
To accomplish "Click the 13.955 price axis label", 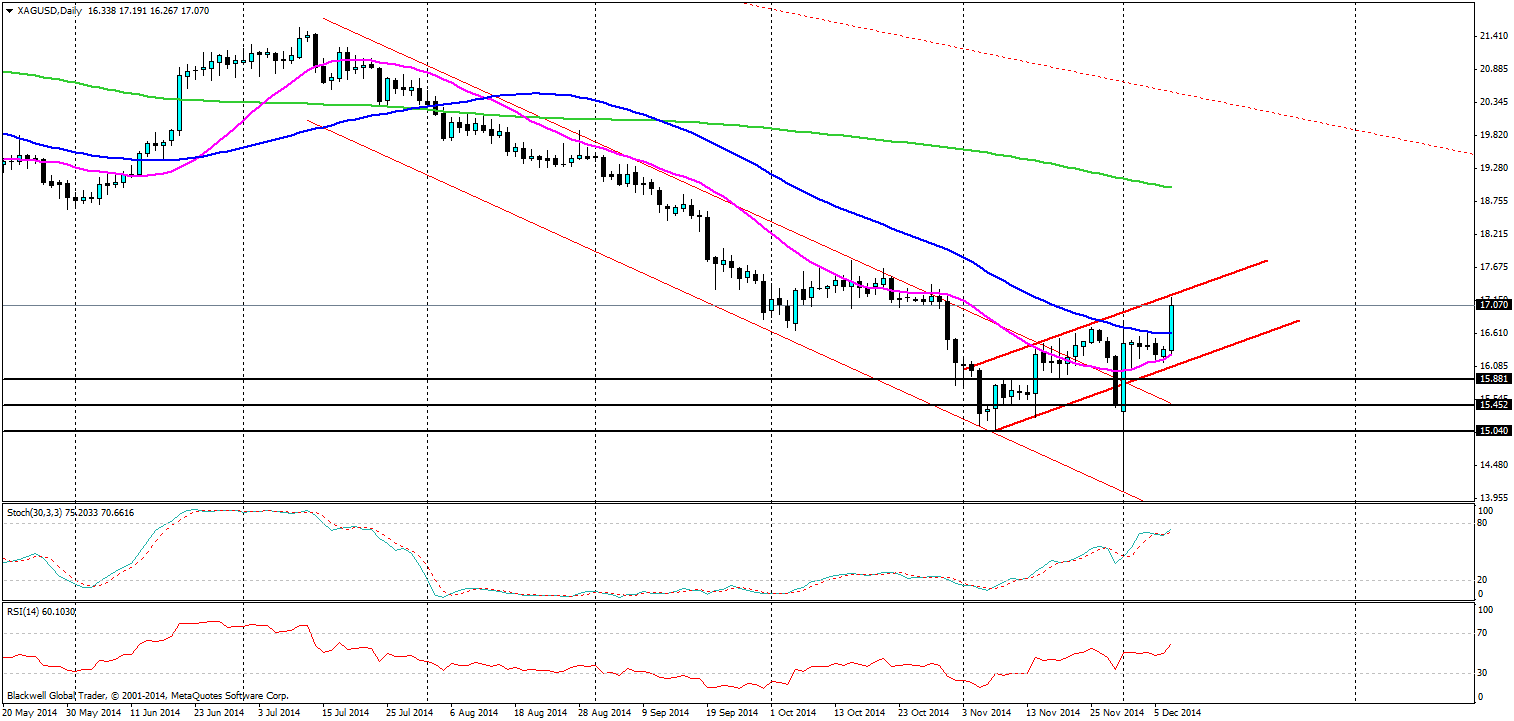I will (x=1494, y=498).
